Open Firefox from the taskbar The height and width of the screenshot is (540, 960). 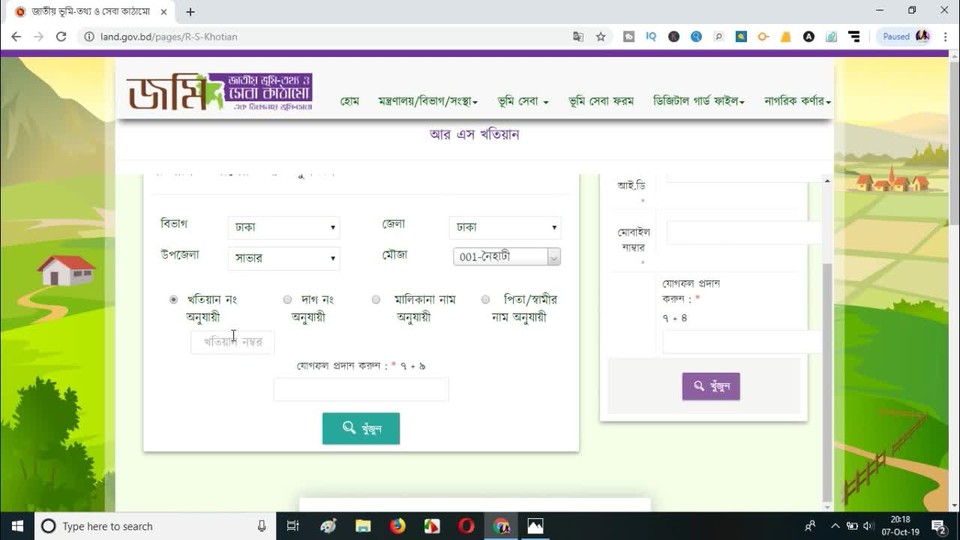(397, 526)
